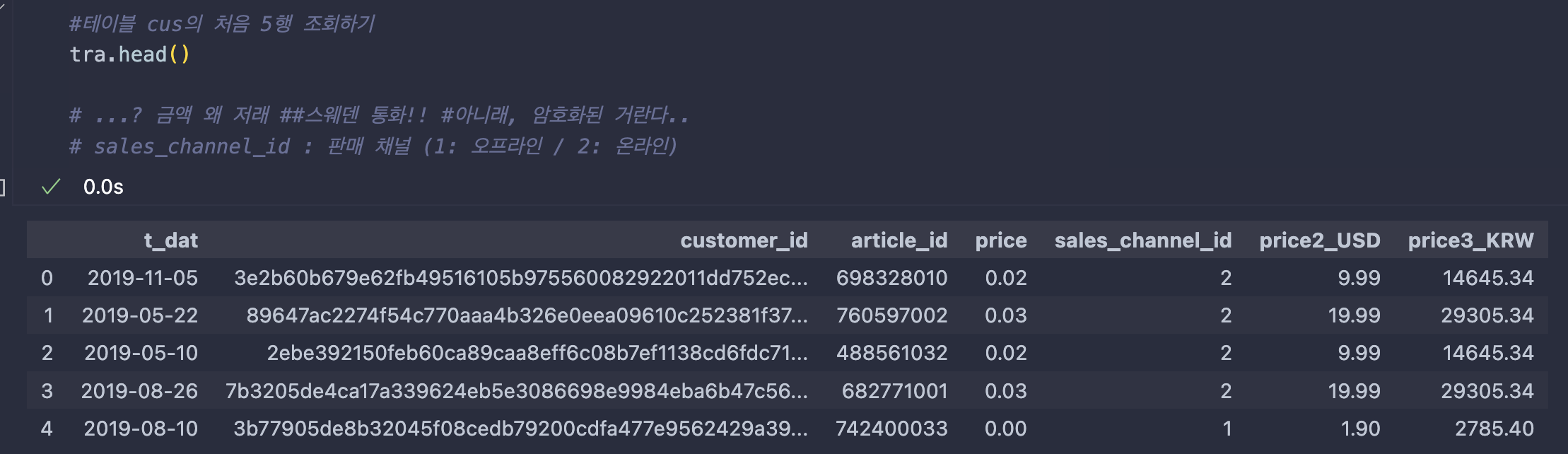Click customer id starting with 3b77905de8
This screenshot has height=454, width=1568.
[x=520, y=429]
